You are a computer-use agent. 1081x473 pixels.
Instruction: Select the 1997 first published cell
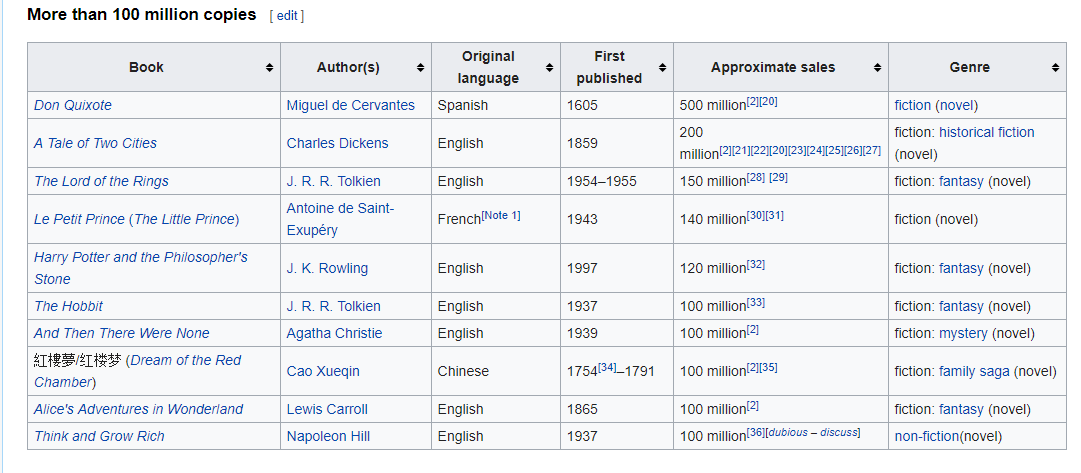click(x=617, y=268)
